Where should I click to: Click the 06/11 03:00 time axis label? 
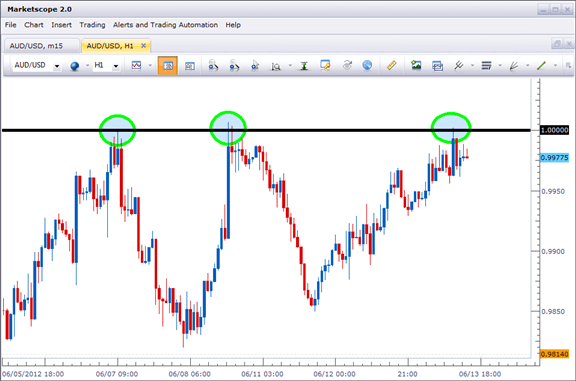pos(262,374)
